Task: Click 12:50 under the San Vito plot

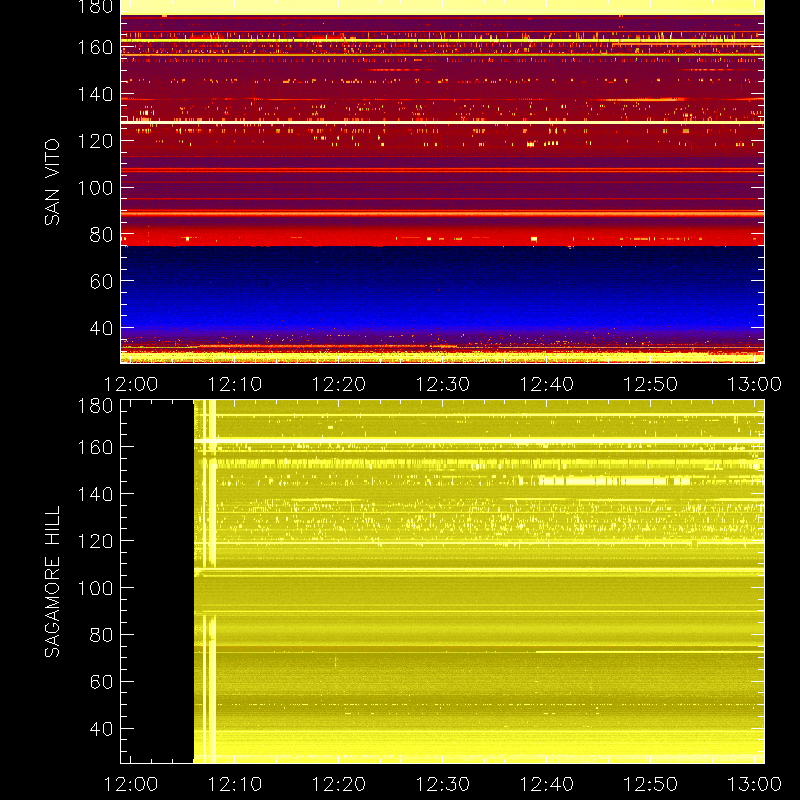Action: point(651,384)
